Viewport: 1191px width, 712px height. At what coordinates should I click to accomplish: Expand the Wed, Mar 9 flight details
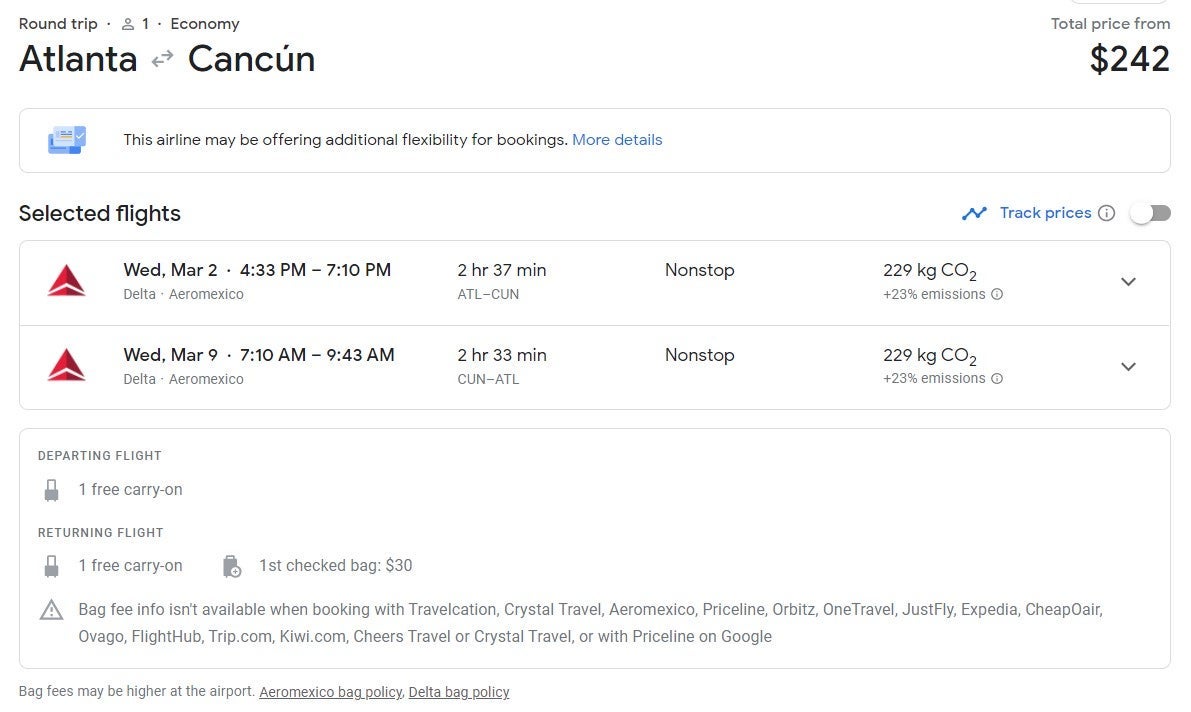pyautogui.click(x=1128, y=367)
